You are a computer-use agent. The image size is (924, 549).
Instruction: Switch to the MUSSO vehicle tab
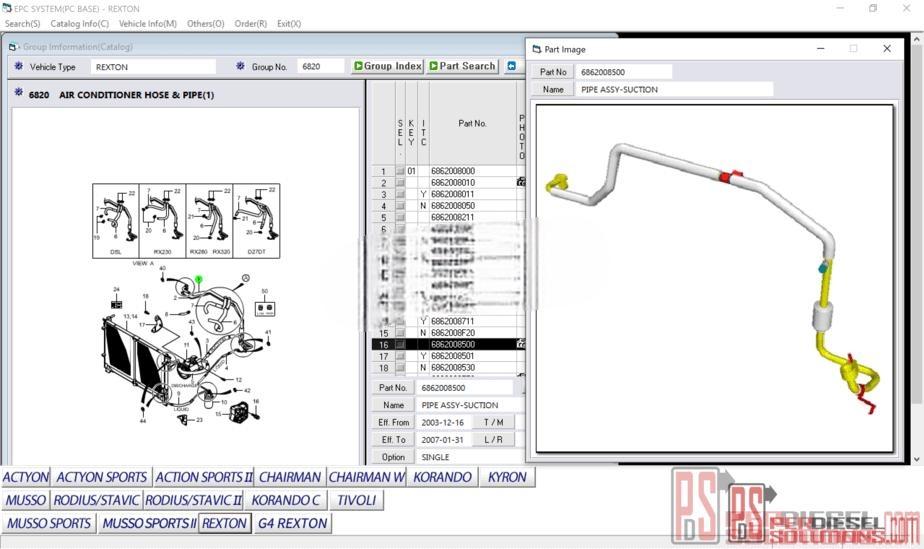pos(25,500)
